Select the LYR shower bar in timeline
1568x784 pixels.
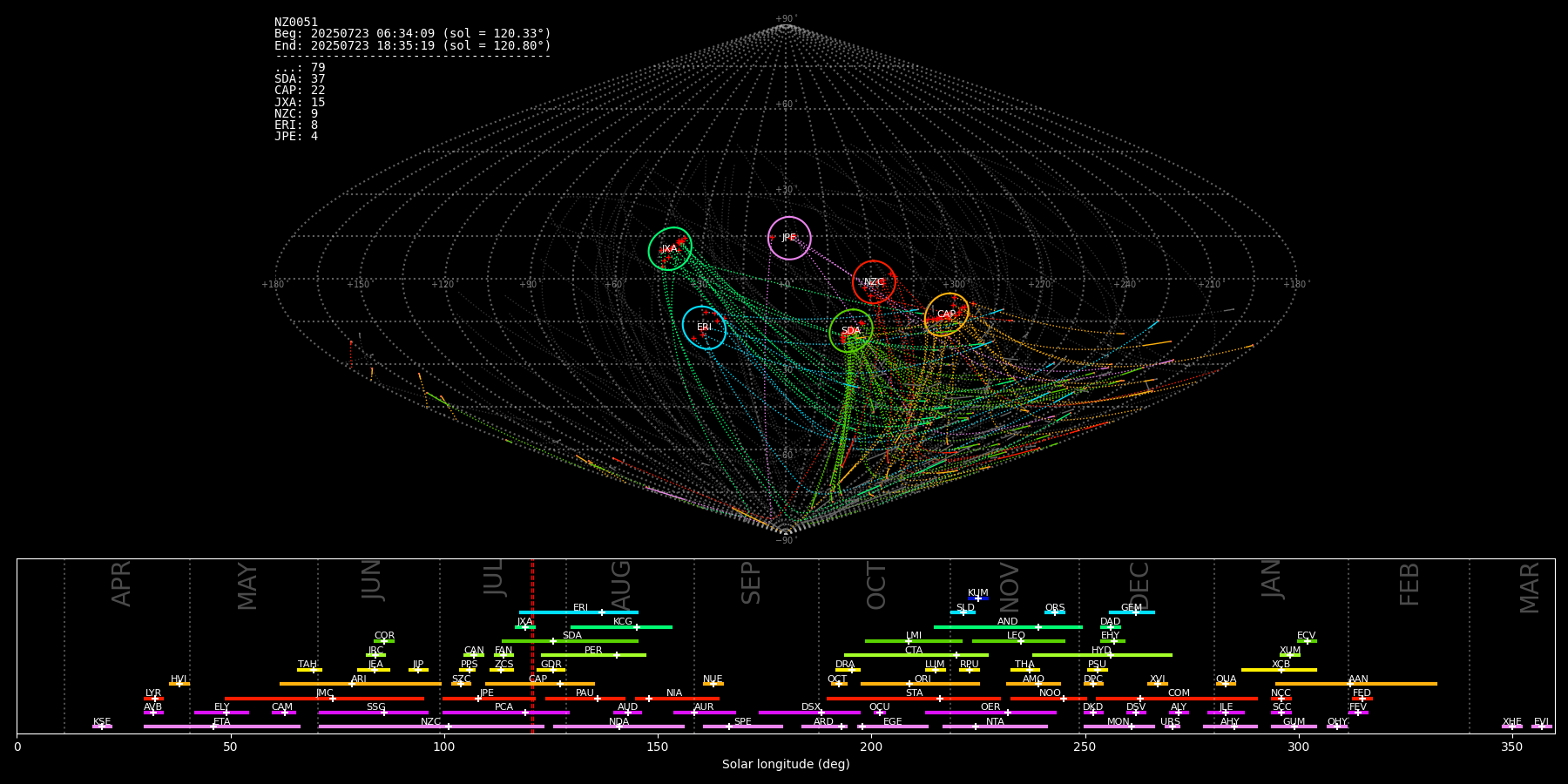[153, 698]
